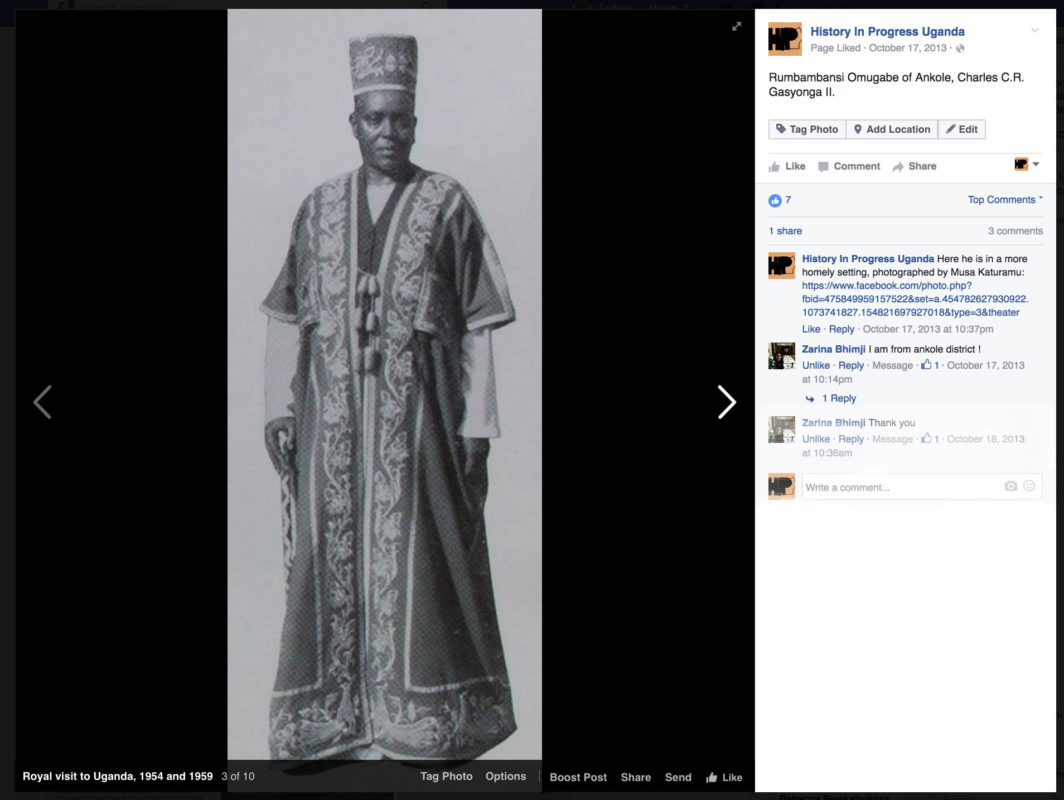The width and height of the screenshot is (1064, 800).
Task: Click the blue thumbs-up reactions icon beside 7
Action: click(775, 200)
